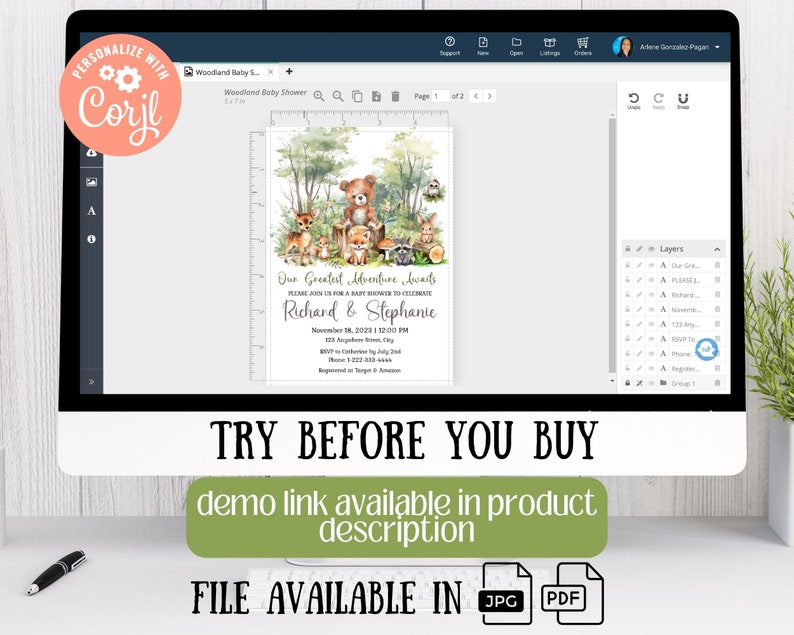Go to the previous page arrow
Viewport: 794px width, 635px height.
pyautogui.click(x=475, y=96)
